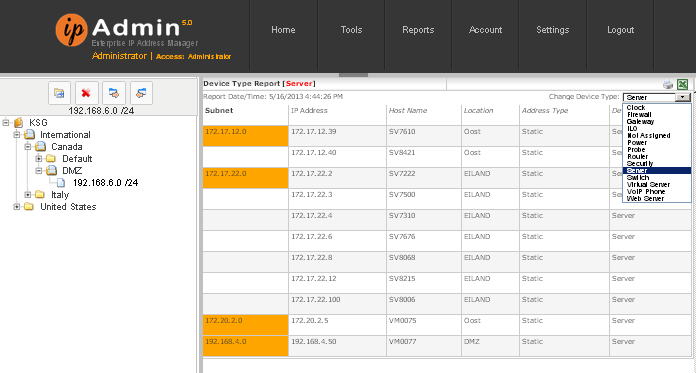Open the Reports menu

click(x=418, y=30)
